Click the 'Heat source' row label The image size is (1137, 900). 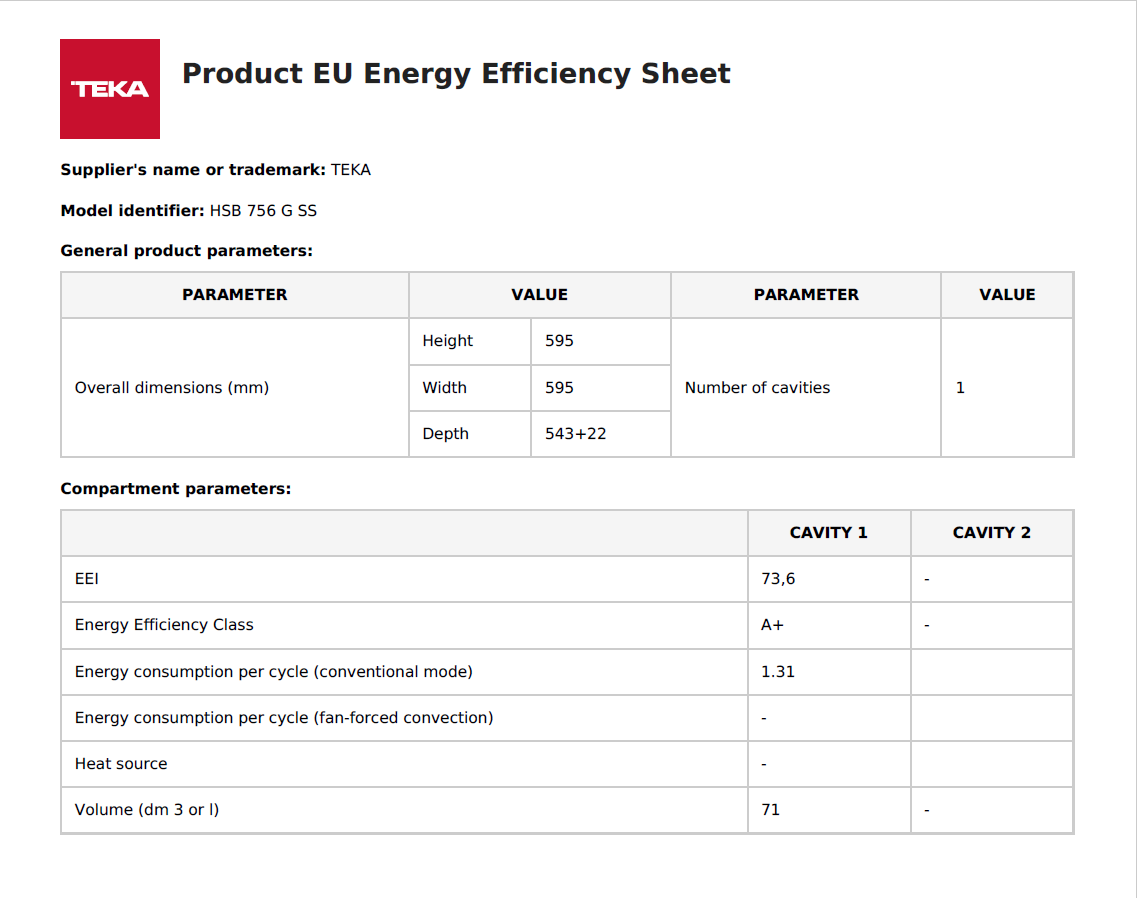[120, 764]
